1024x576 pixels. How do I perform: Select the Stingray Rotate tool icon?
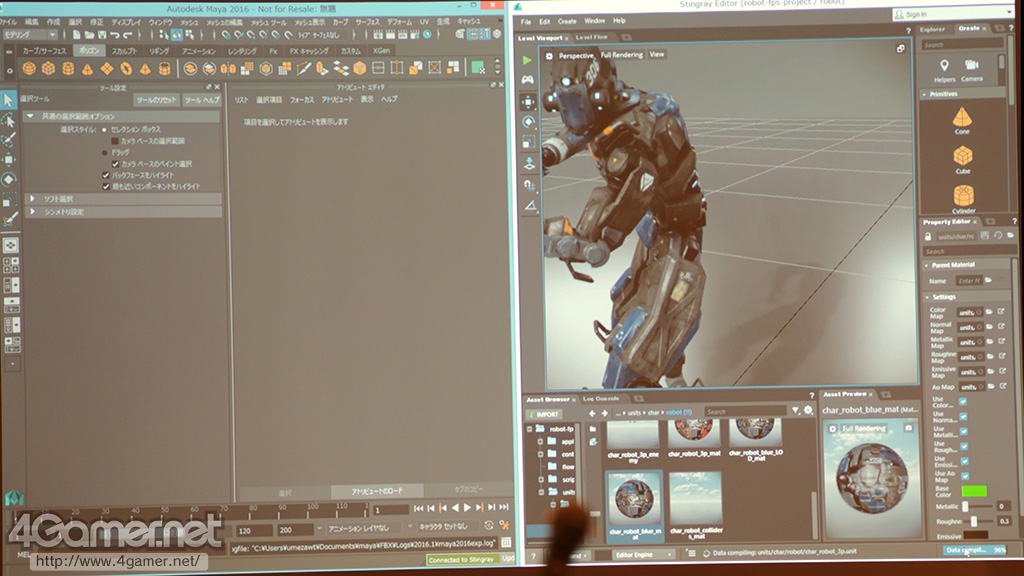coord(528,121)
